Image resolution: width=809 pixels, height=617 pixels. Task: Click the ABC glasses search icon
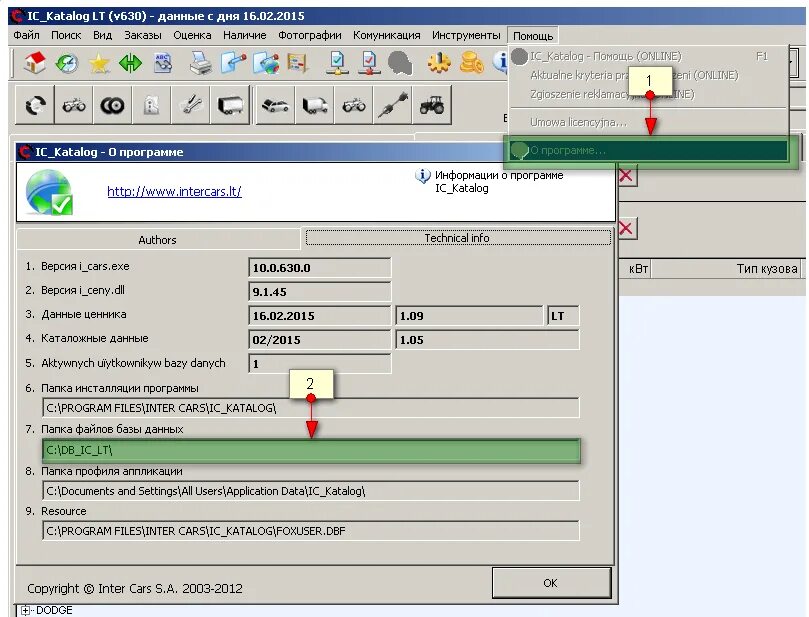[x=163, y=63]
